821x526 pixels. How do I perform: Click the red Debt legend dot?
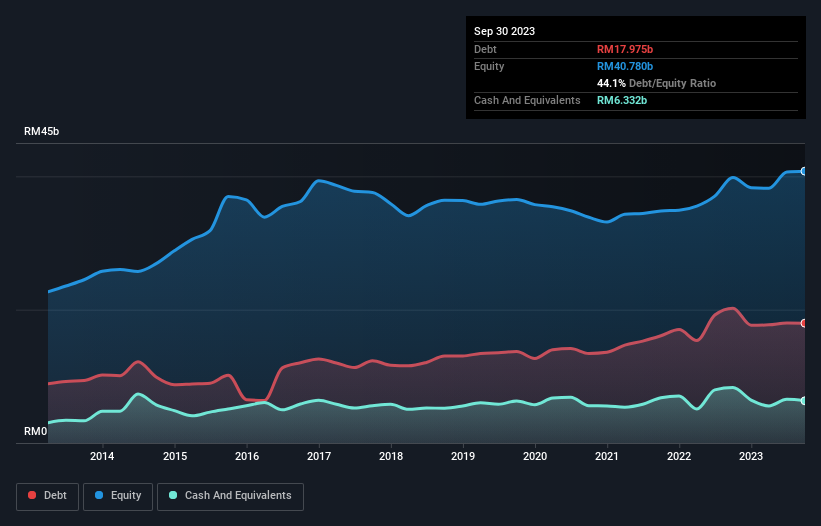point(32,495)
